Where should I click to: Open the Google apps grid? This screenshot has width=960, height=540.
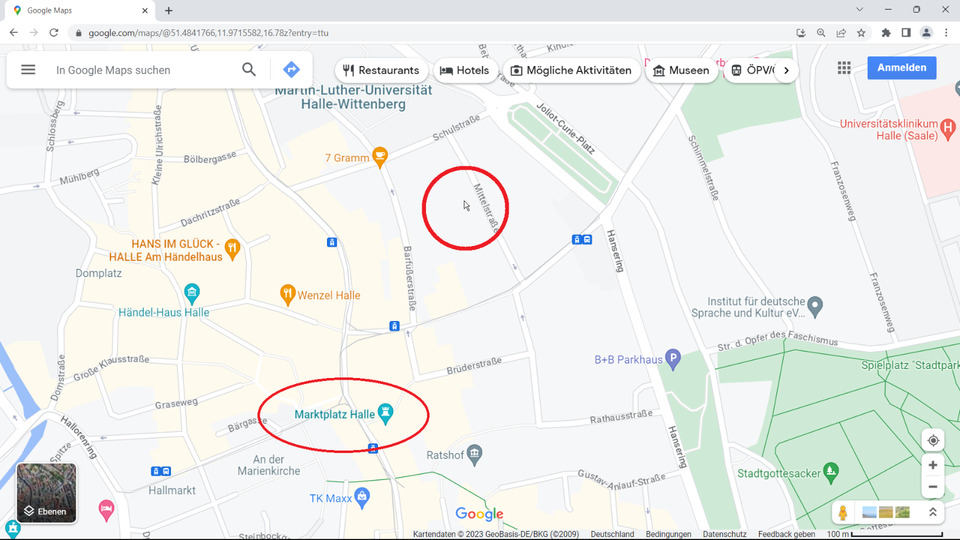point(844,68)
